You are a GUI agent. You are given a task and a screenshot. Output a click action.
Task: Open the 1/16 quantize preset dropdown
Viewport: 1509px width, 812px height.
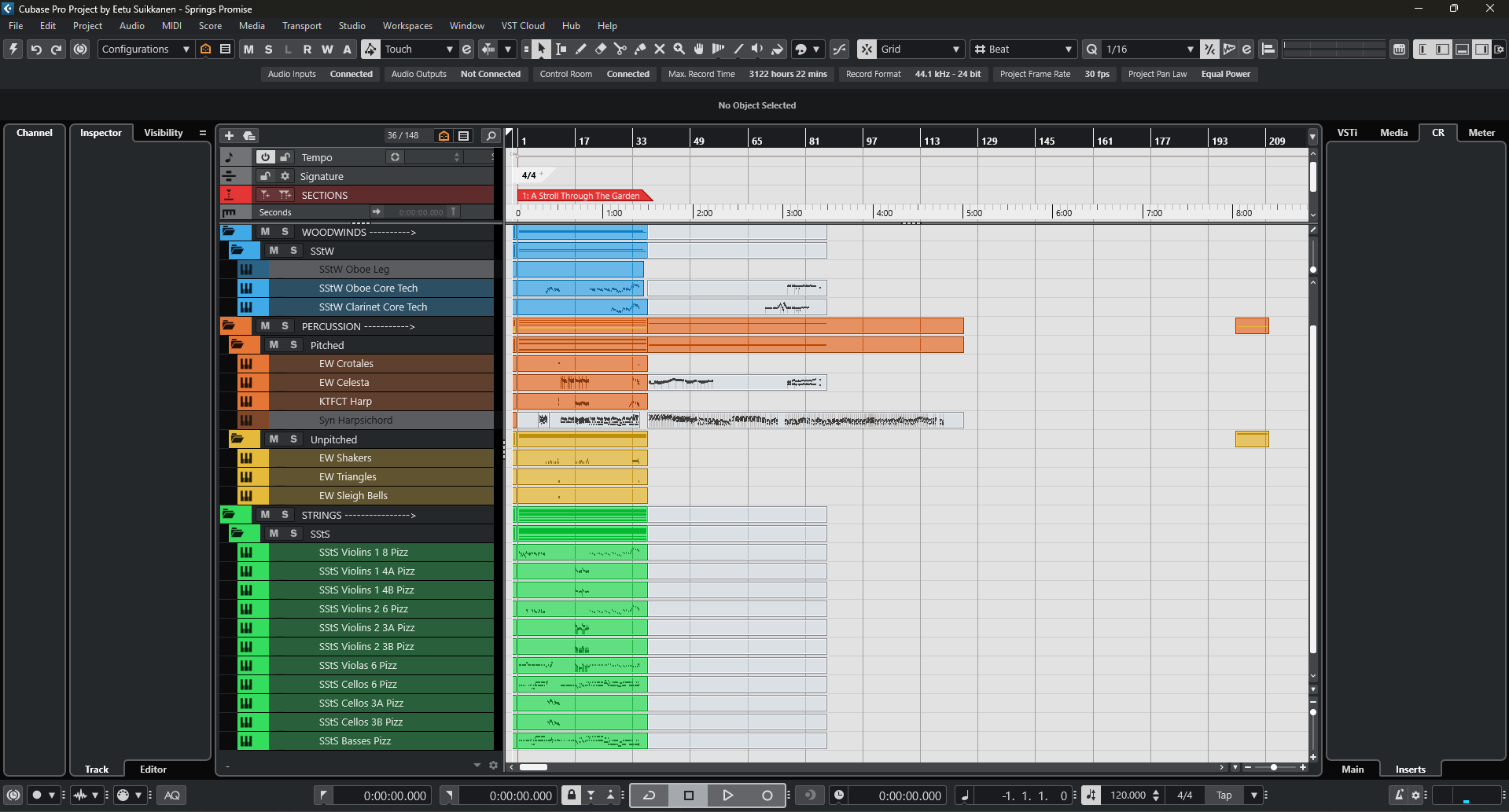[1150, 49]
